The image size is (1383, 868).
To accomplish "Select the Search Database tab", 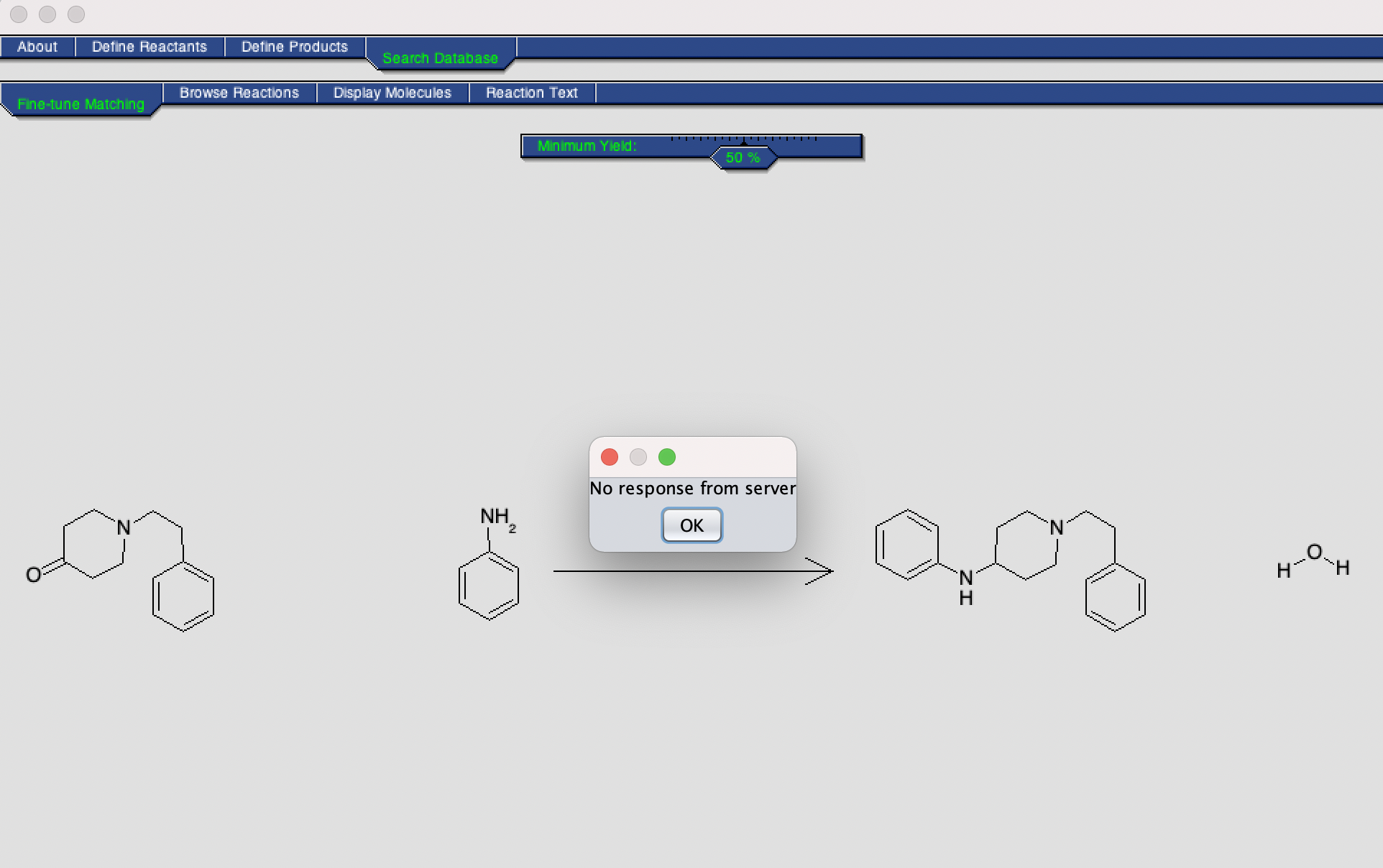I will (x=440, y=57).
